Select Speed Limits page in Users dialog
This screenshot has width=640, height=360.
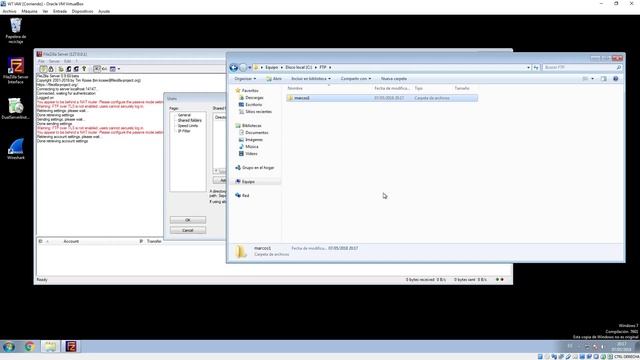point(188,126)
